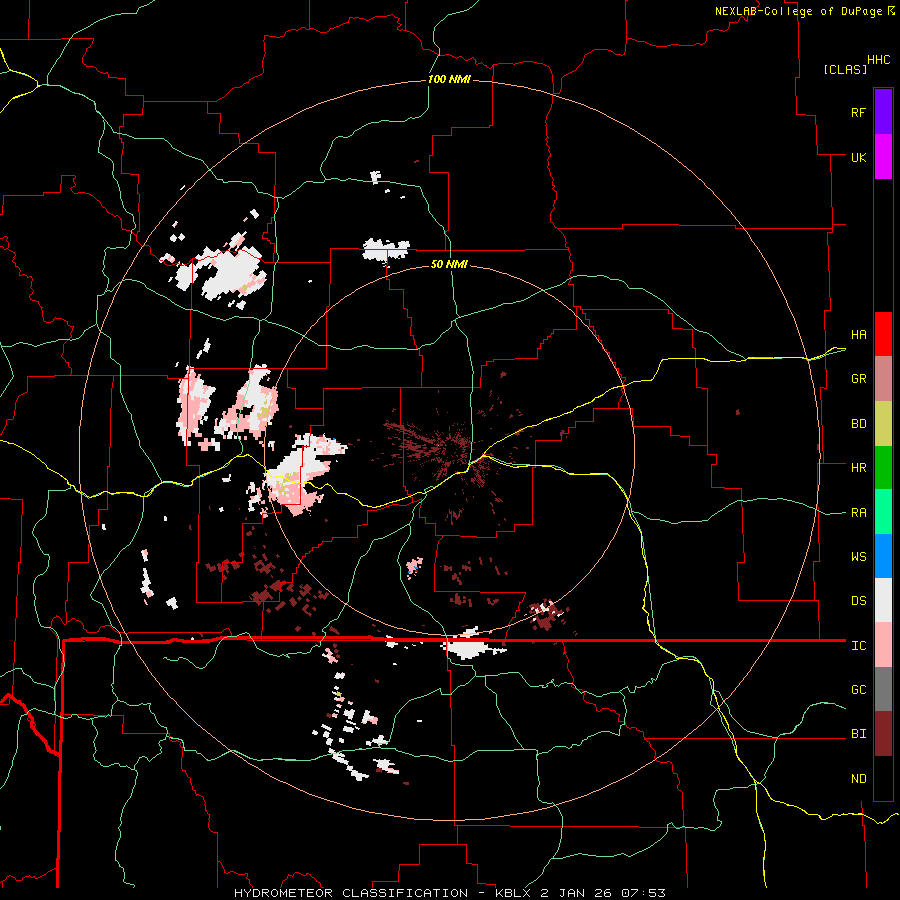Screen dimensions: 900x900
Task: Click the BD legend label
Action: click(858, 424)
